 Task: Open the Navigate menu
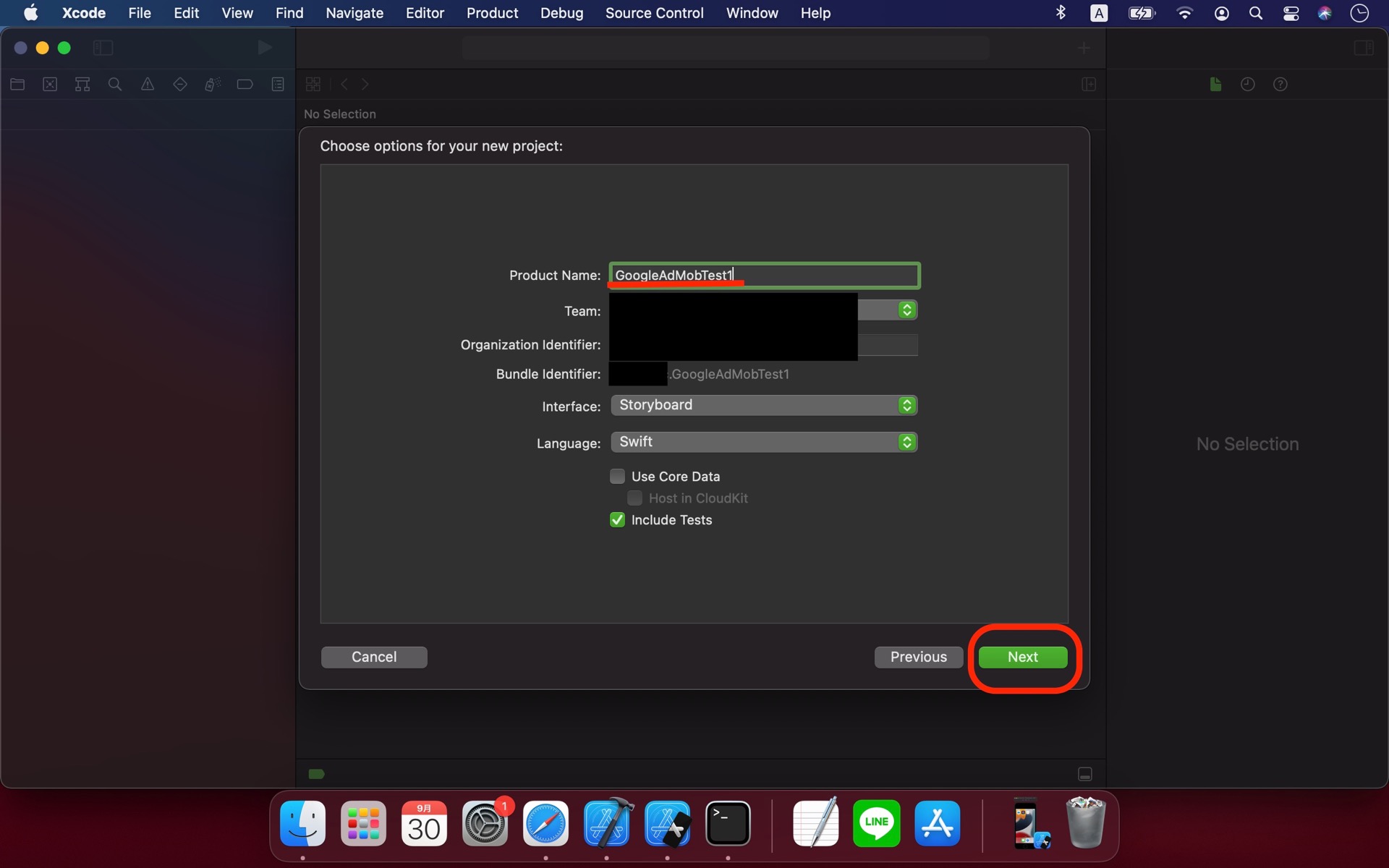pyautogui.click(x=354, y=13)
